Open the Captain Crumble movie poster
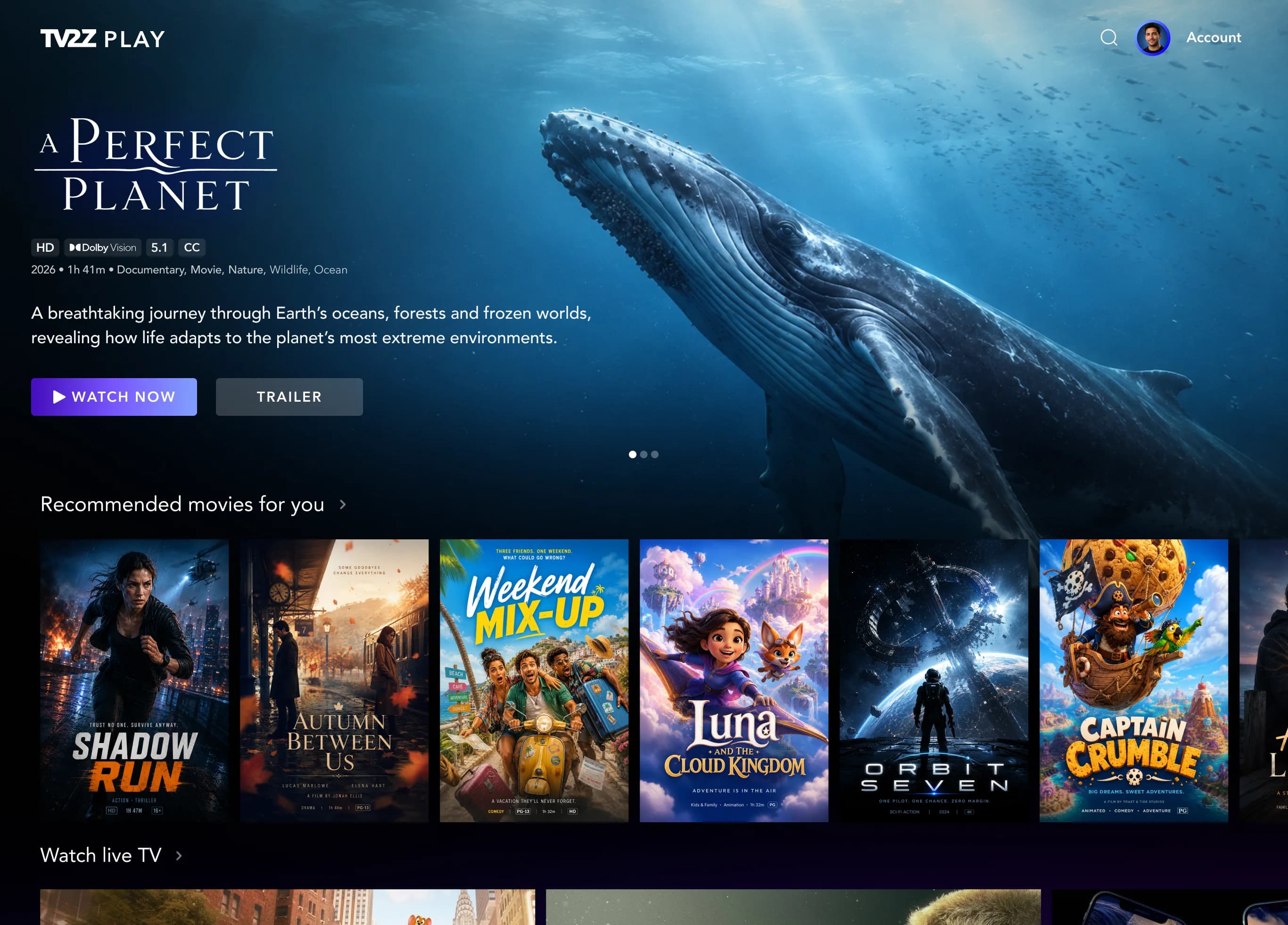The image size is (1288, 925). point(1134,680)
